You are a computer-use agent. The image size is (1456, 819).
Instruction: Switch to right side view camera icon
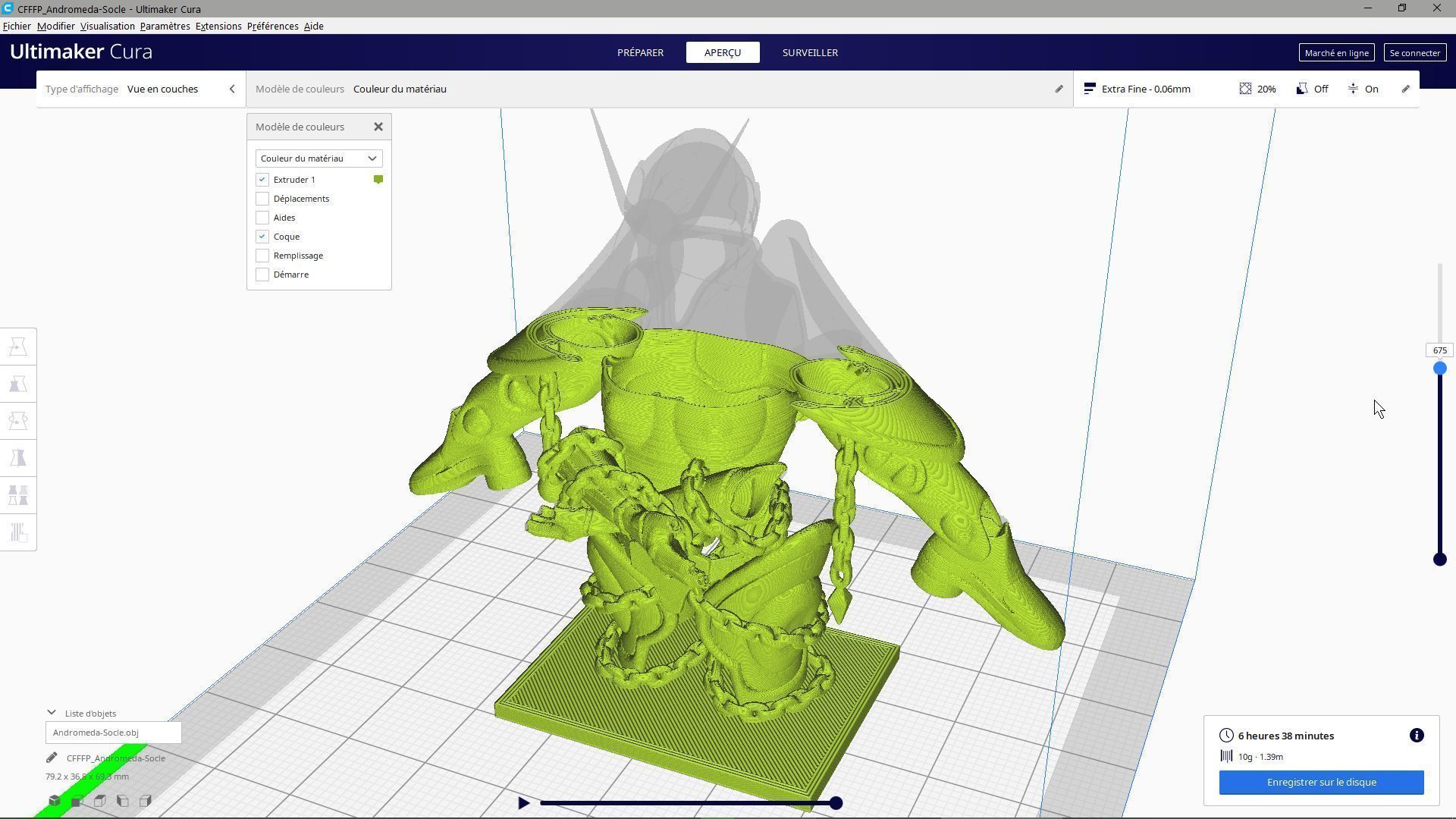(146, 801)
